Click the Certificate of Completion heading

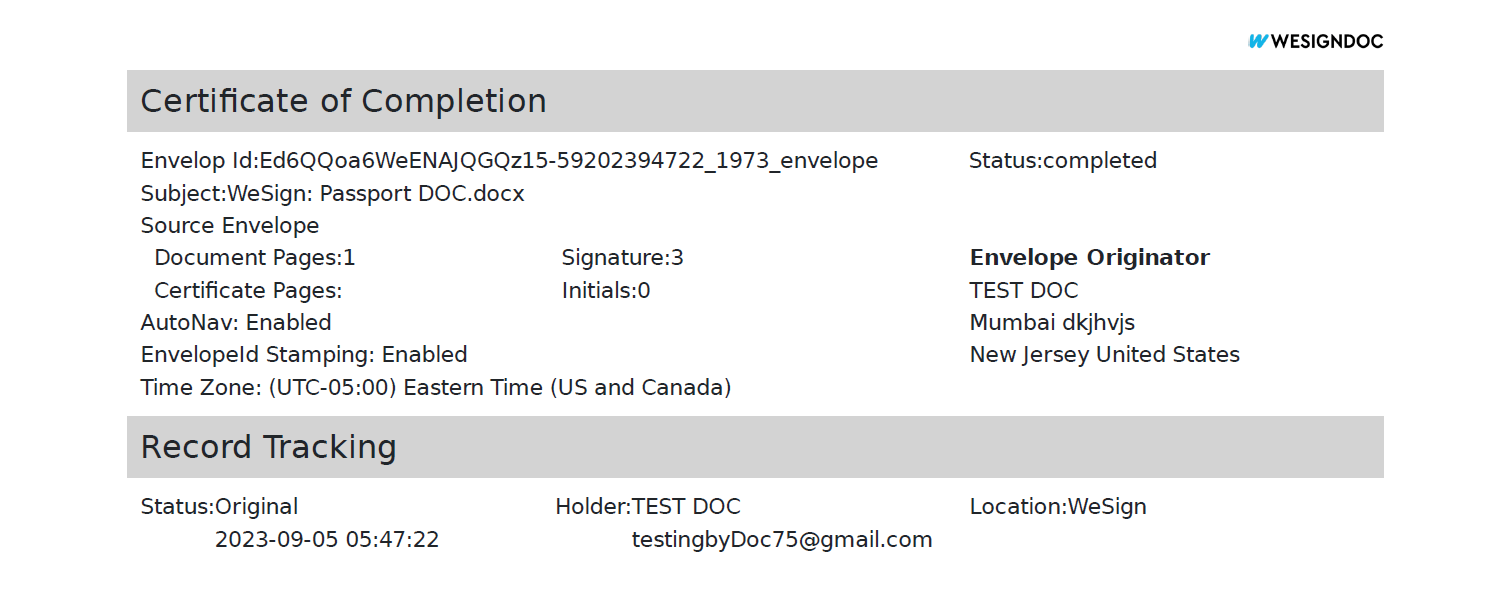343,101
